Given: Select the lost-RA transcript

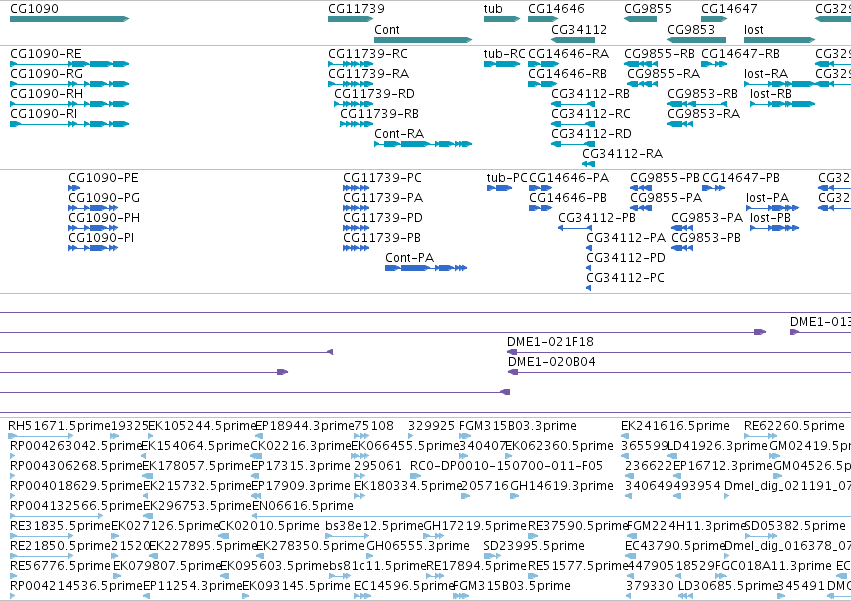Looking at the screenshot, I should coord(779,84).
